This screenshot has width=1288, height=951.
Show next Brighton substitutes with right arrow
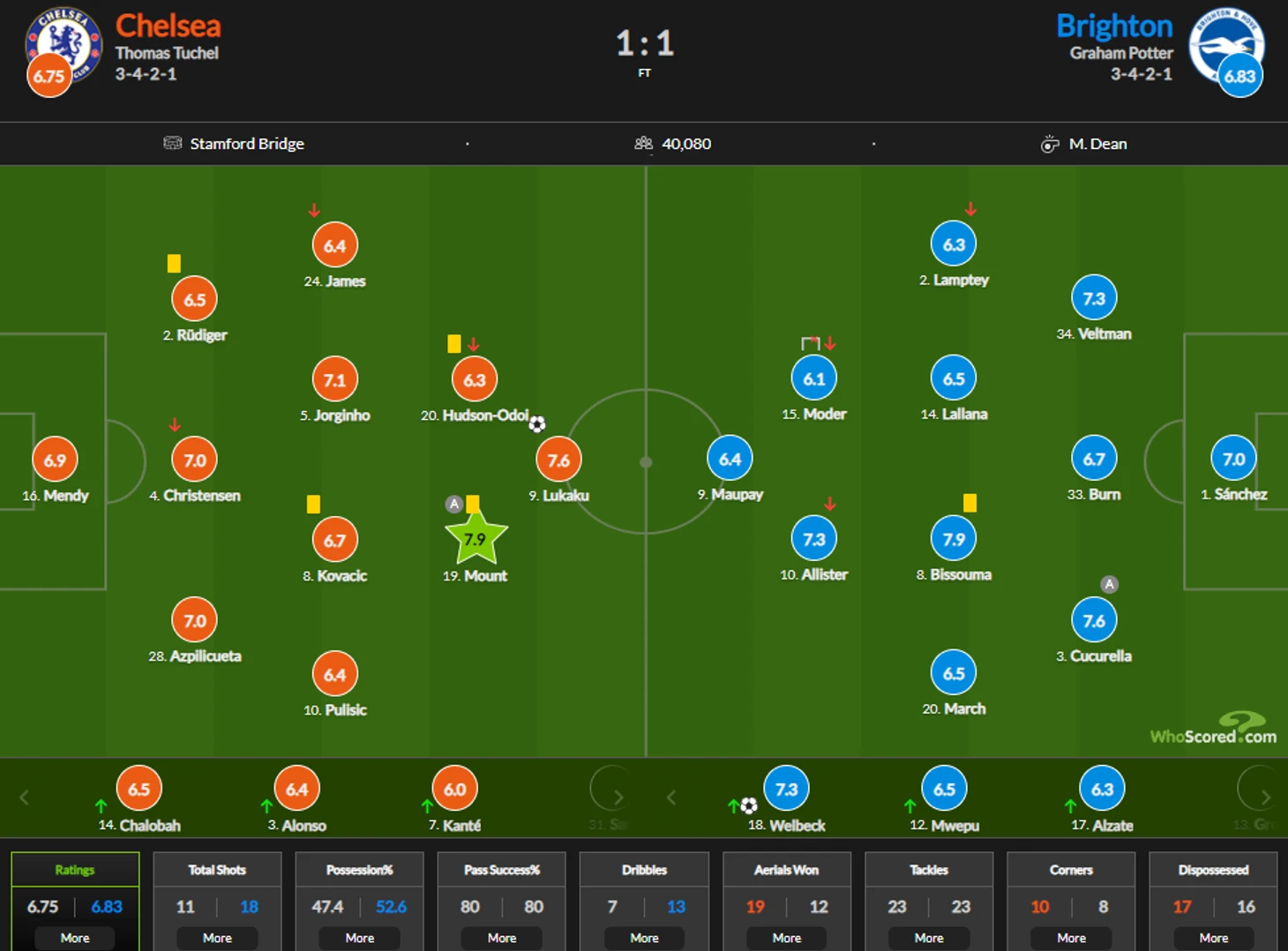[1266, 797]
